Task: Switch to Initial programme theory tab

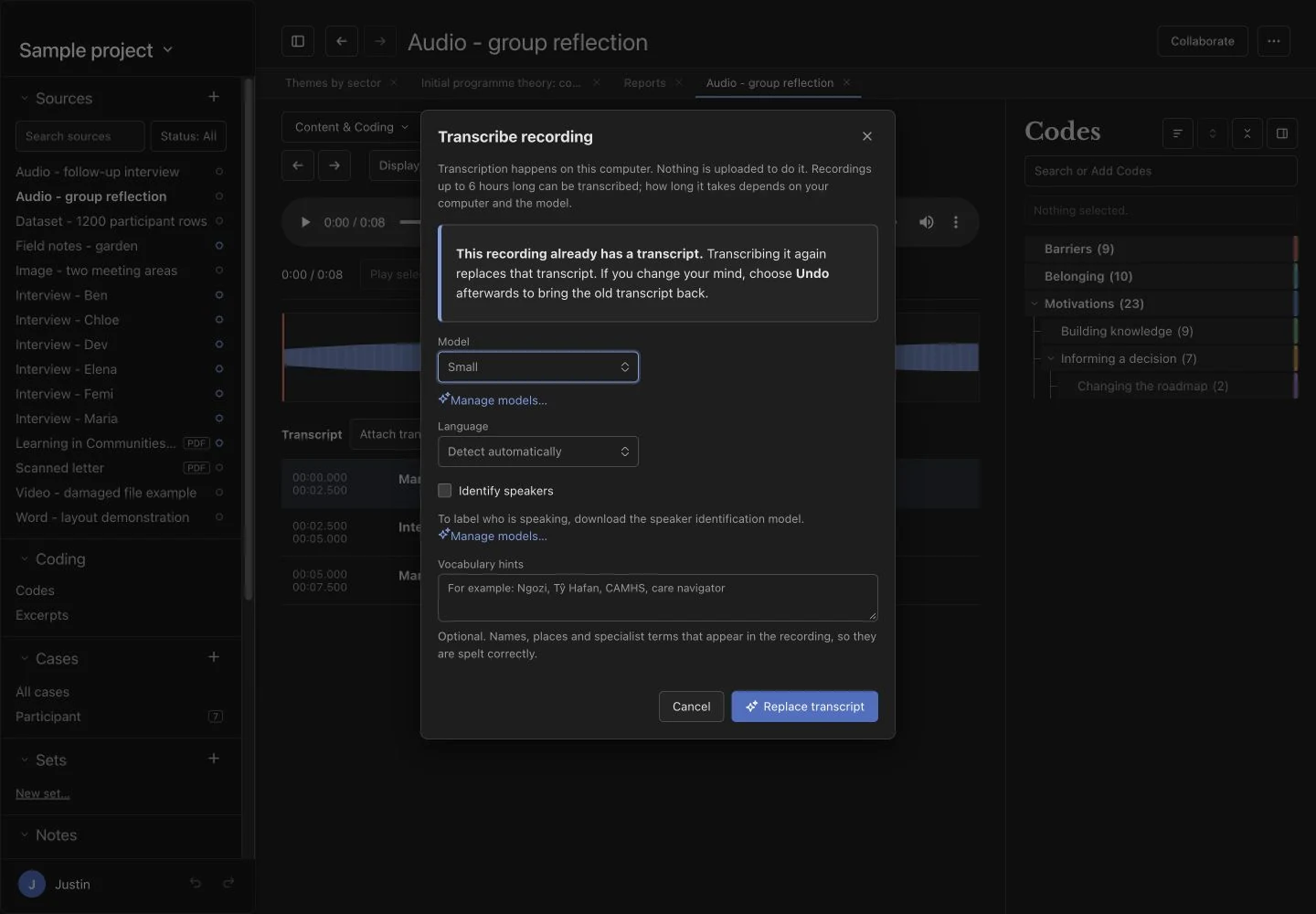Action: [x=501, y=82]
